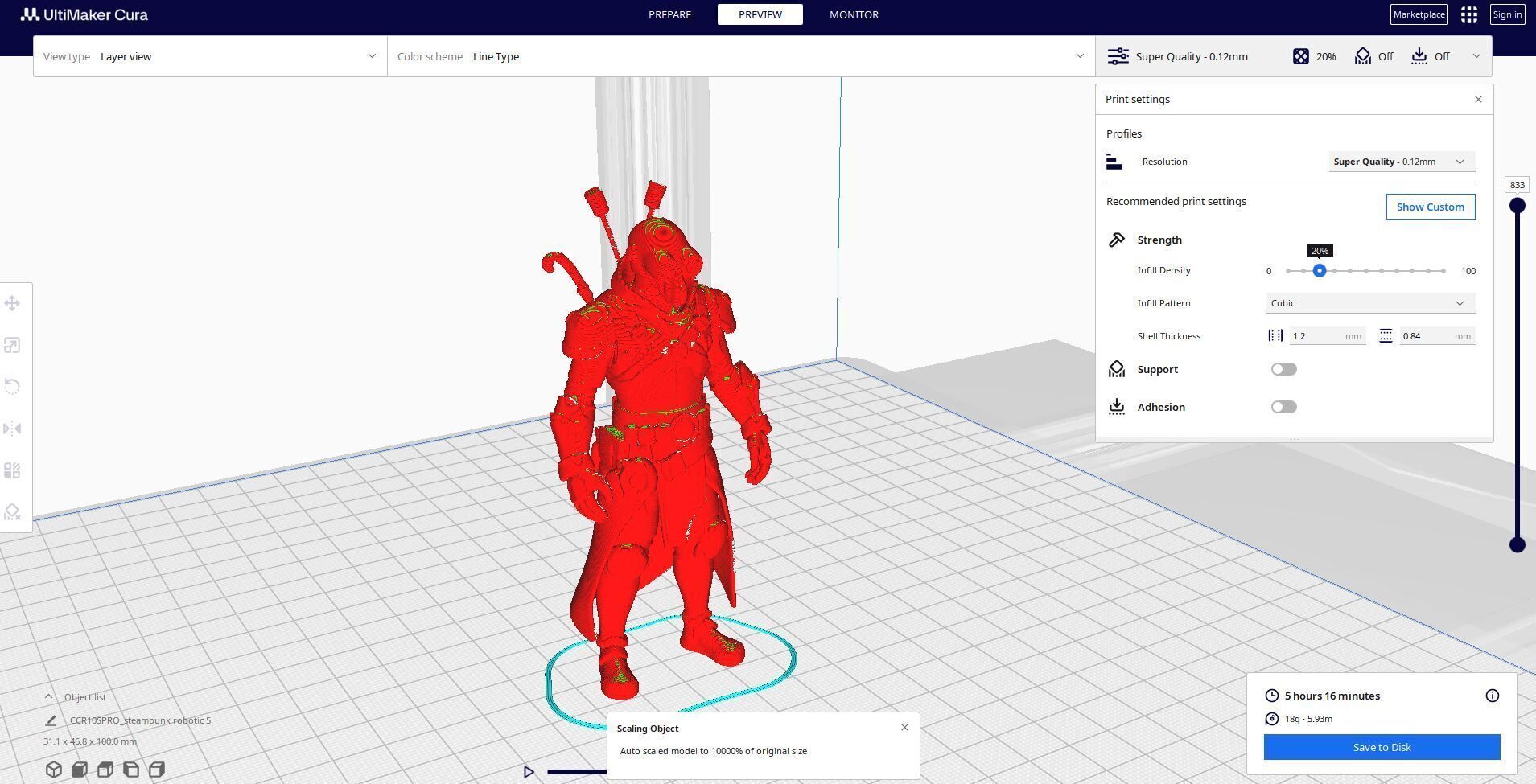The image size is (1536, 784).
Task: Select the Move tool icon
Action: (x=12, y=303)
